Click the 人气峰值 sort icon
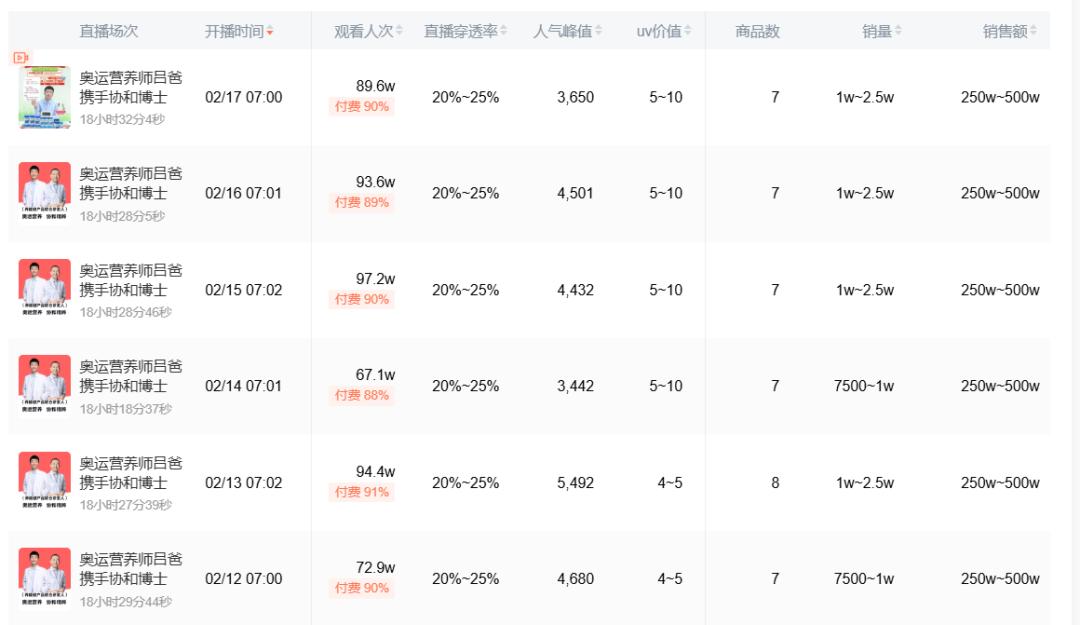This screenshot has height=625, width=1080. pos(598,32)
